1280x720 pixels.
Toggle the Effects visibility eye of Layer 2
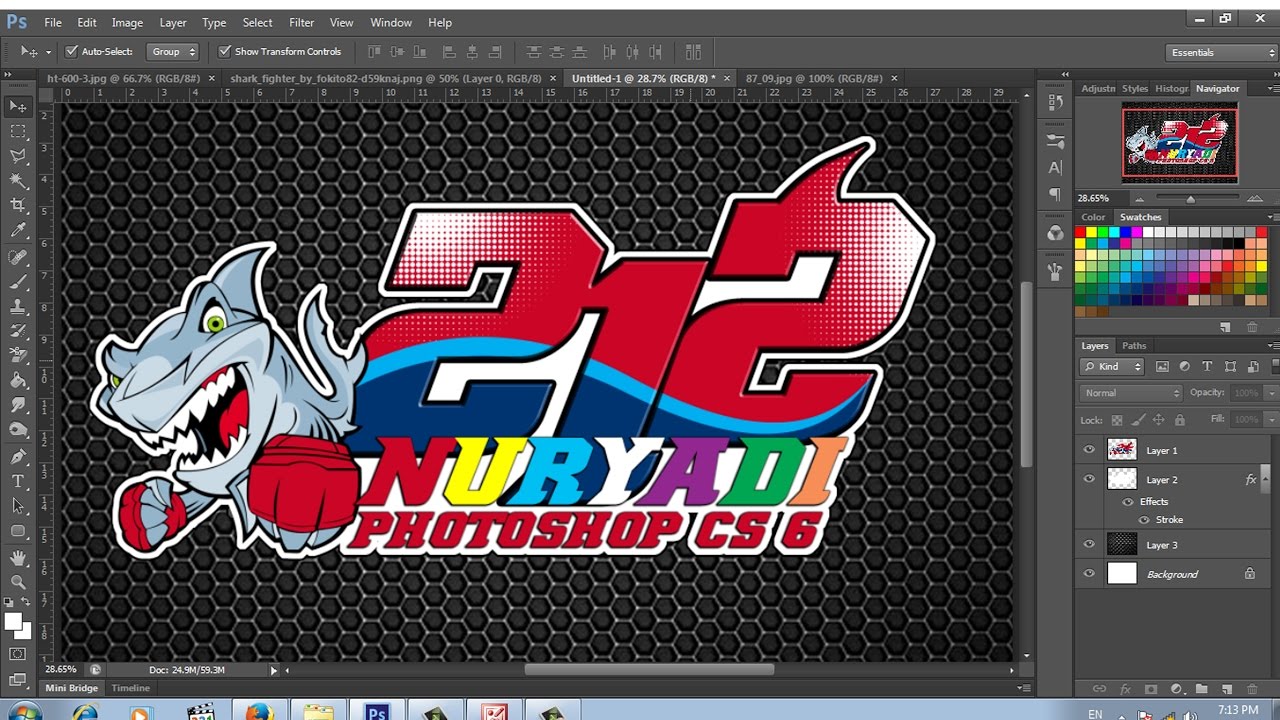[1128, 502]
